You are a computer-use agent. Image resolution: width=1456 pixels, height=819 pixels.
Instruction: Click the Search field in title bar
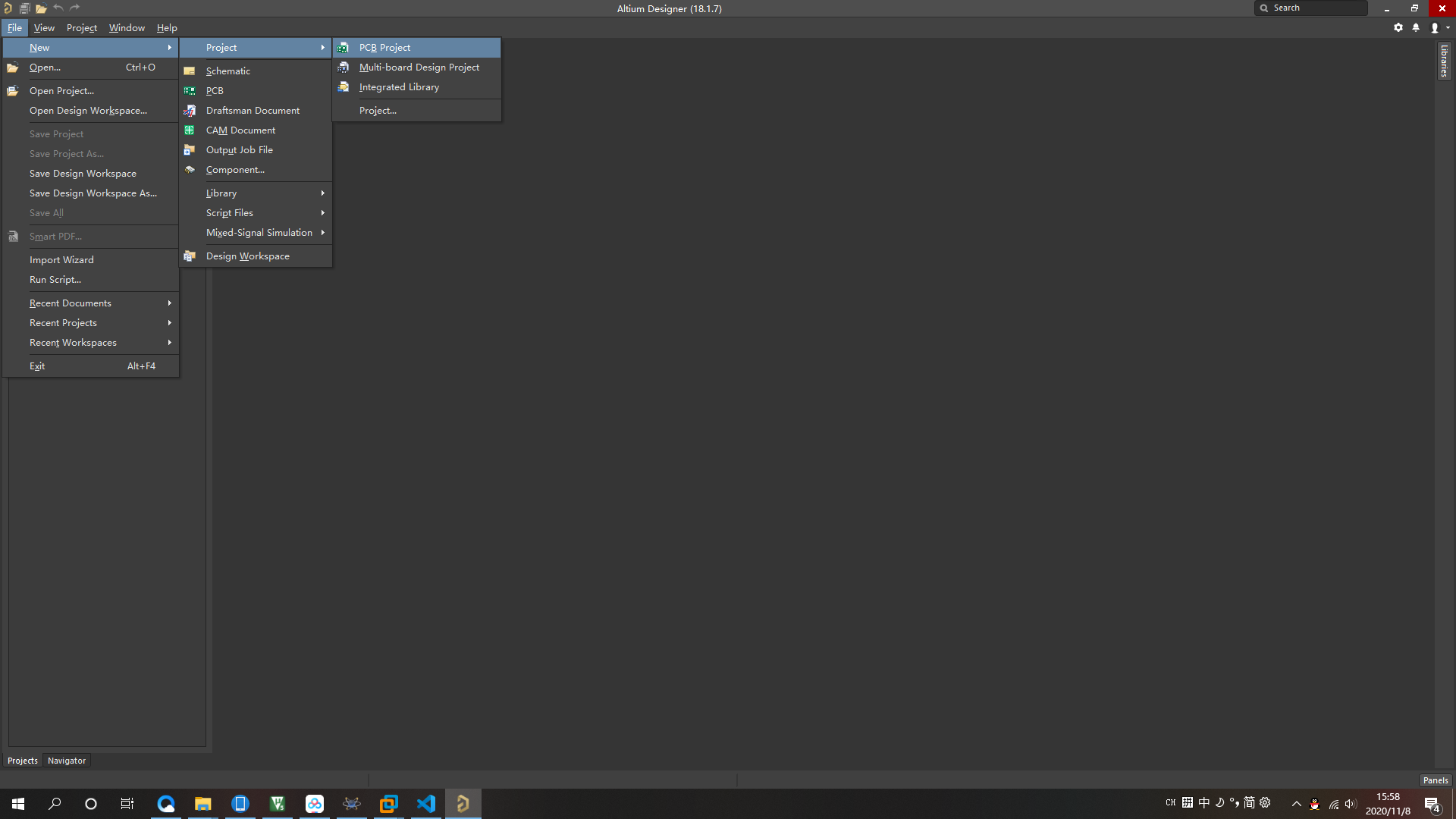pos(1312,8)
